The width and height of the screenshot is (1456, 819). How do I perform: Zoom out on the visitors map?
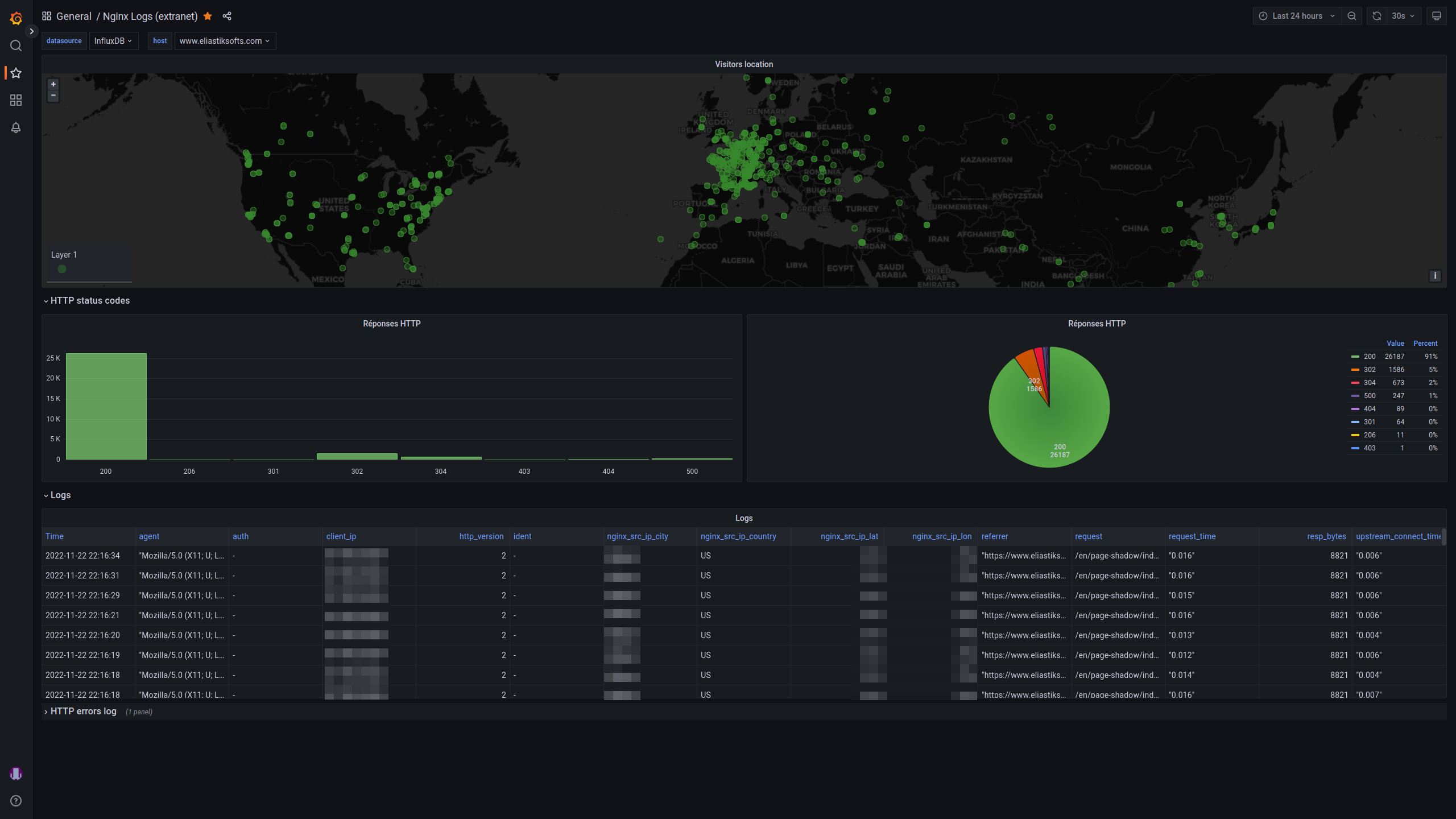[x=53, y=96]
